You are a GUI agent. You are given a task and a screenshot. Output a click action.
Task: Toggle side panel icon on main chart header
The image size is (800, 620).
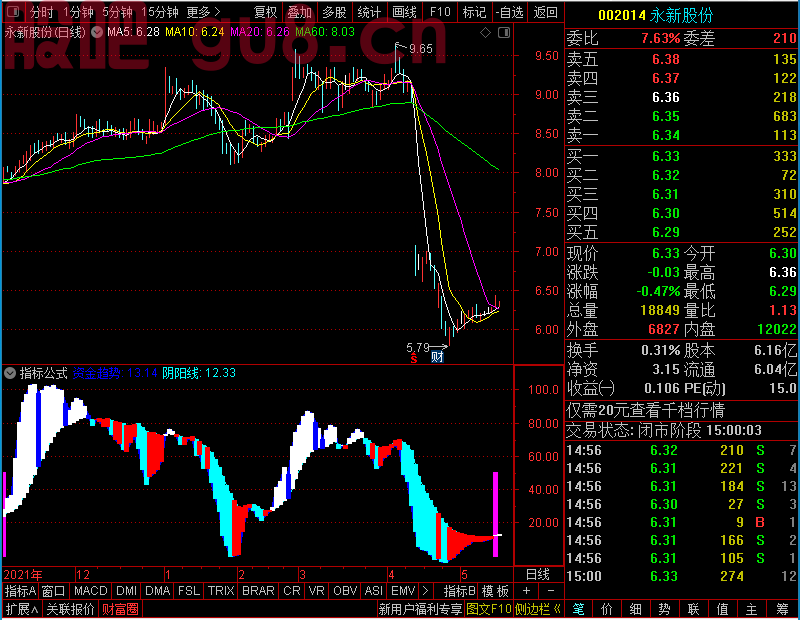[504, 33]
